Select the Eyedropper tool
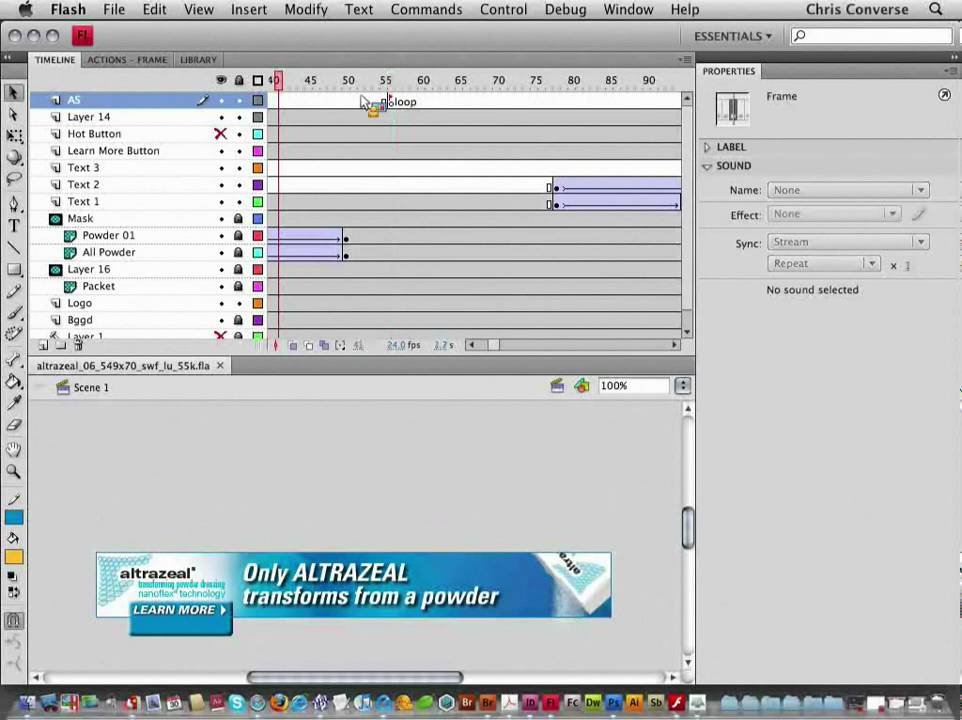The width and height of the screenshot is (962, 720). [13, 403]
